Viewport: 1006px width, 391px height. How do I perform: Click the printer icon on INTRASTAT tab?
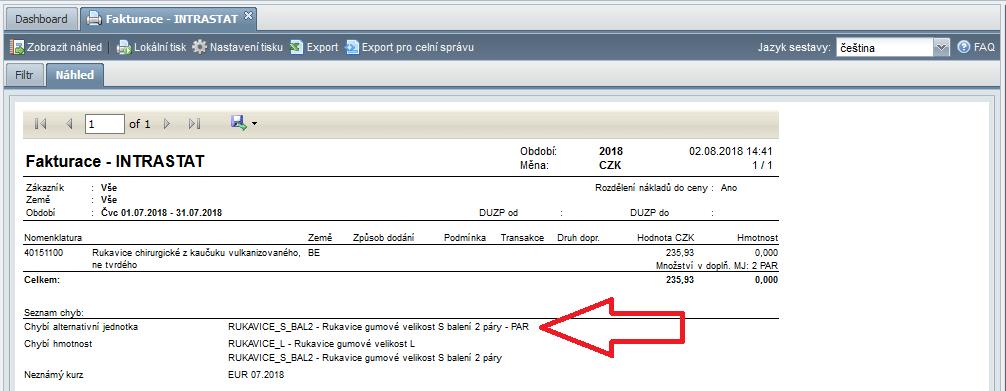tap(94, 19)
